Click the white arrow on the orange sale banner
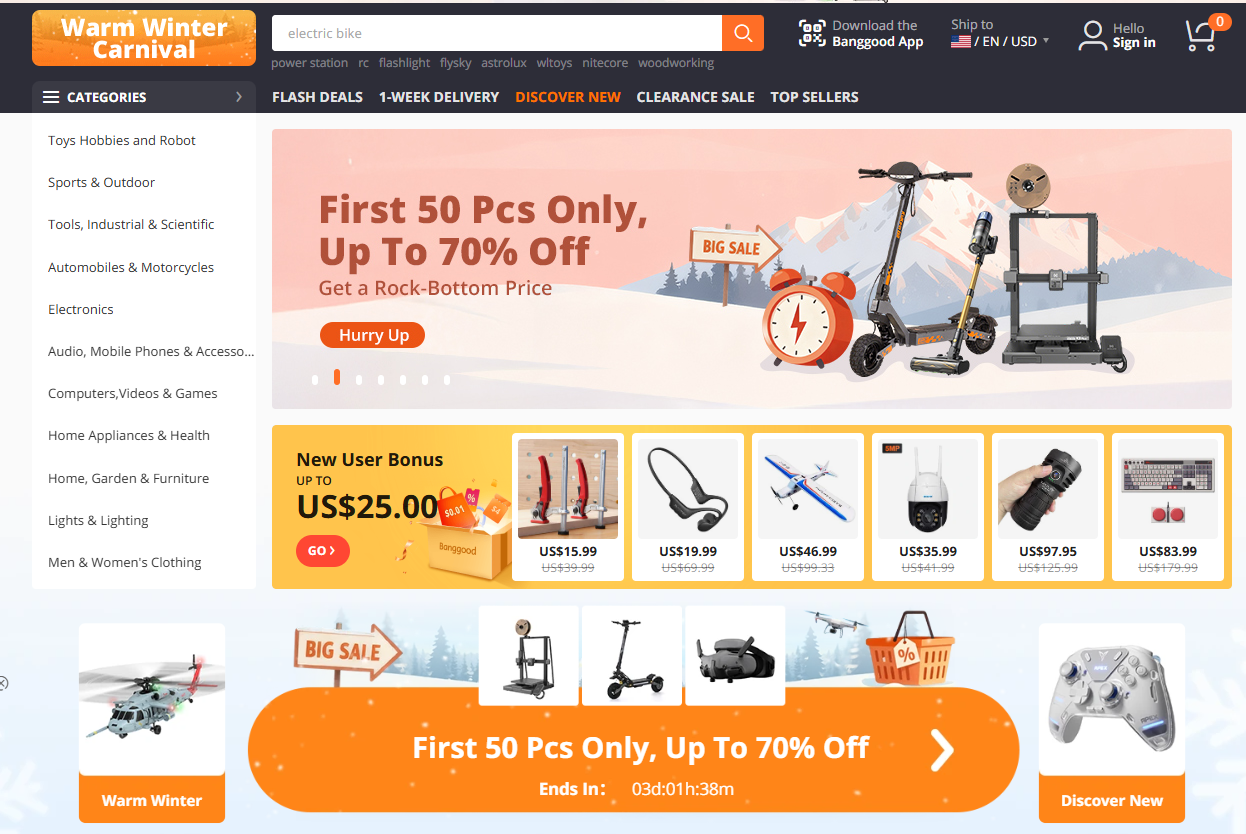Viewport: 1246px width, 834px height. [x=942, y=751]
